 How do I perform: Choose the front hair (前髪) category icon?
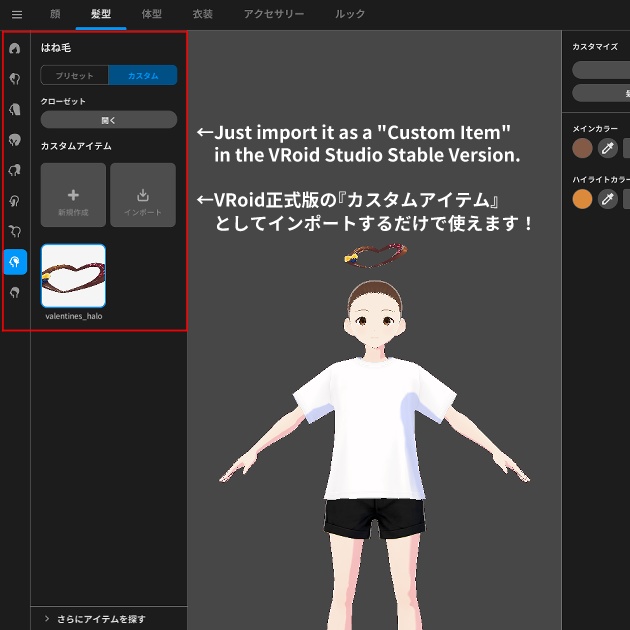click(x=15, y=79)
